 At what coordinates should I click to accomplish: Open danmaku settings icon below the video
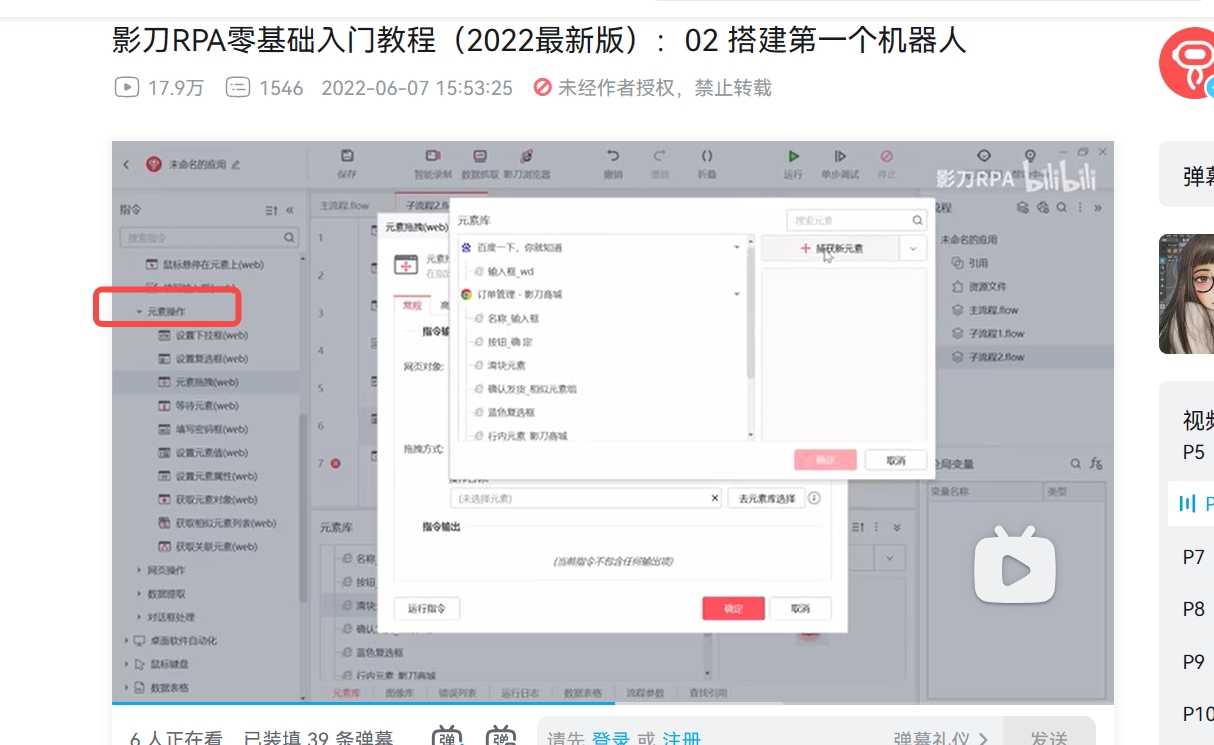click(501, 738)
